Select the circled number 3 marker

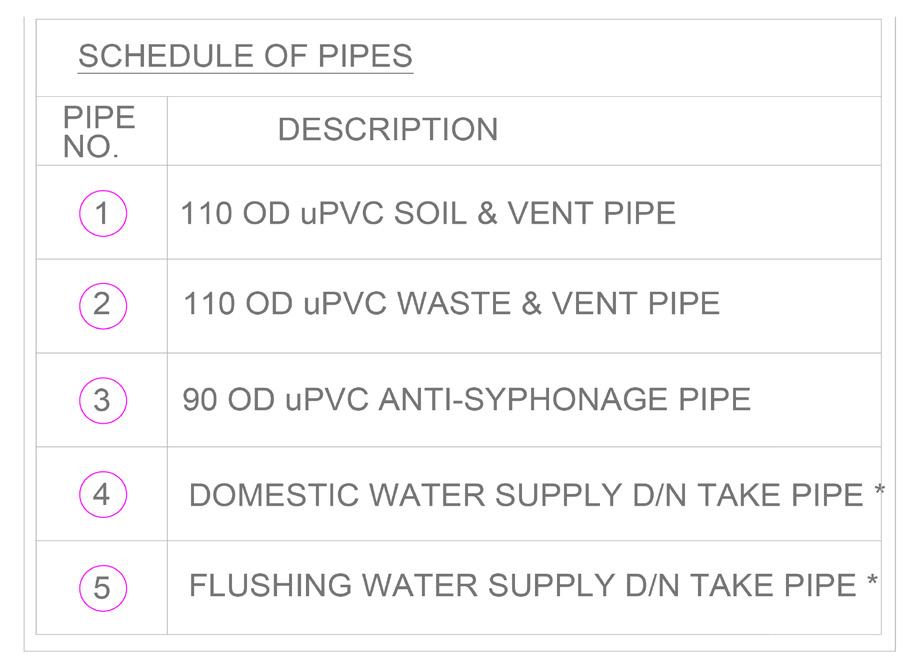point(102,400)
